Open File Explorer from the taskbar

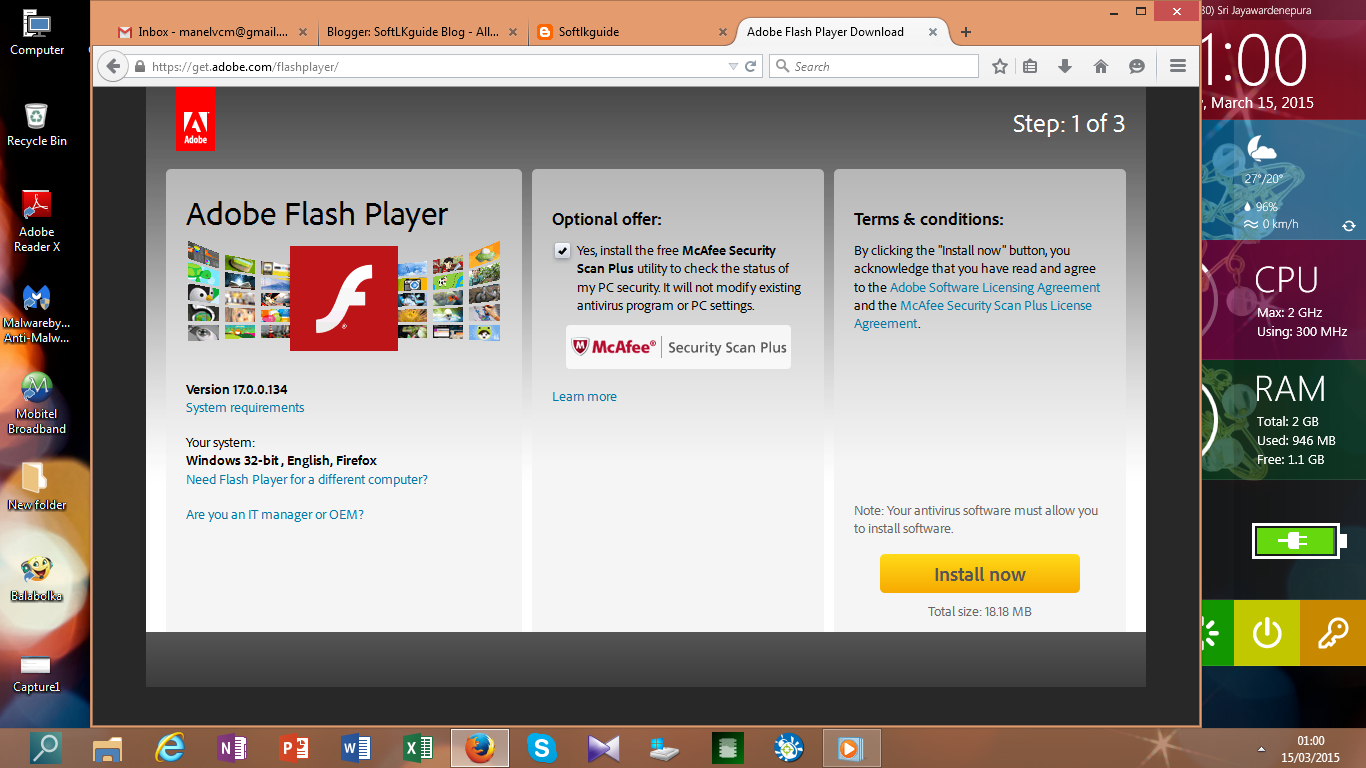(x=107, y=748)
